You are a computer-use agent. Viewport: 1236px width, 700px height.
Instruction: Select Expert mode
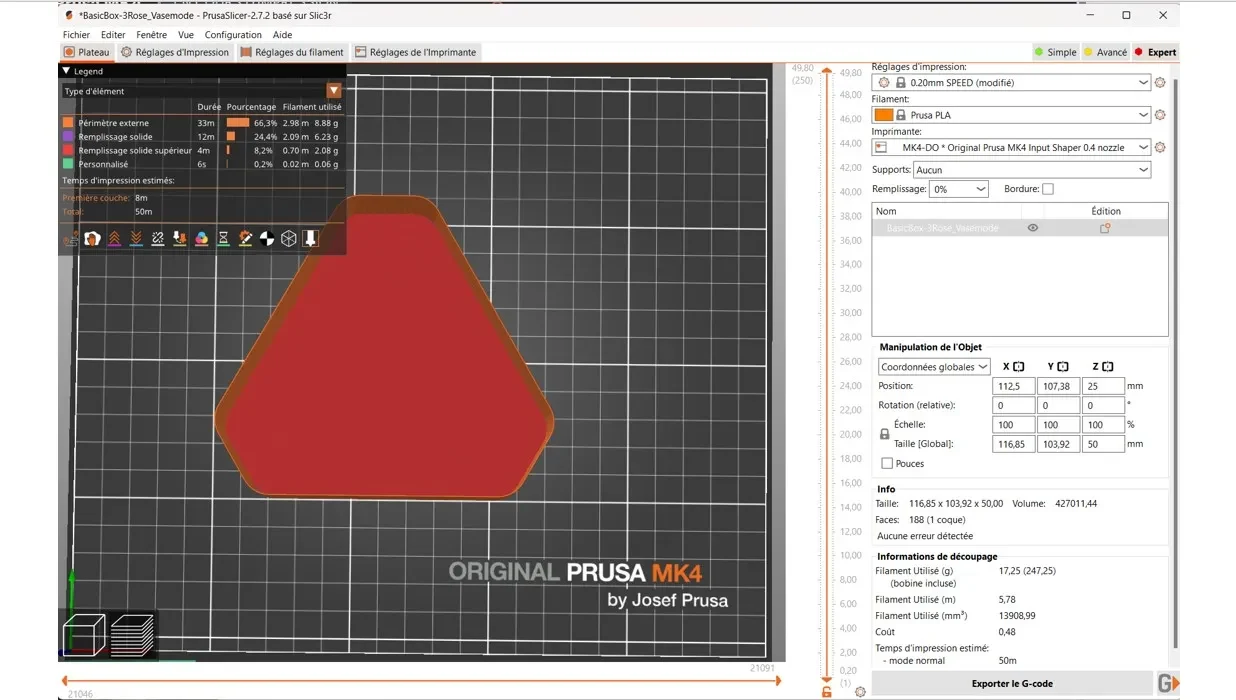tap(1154, 52)
